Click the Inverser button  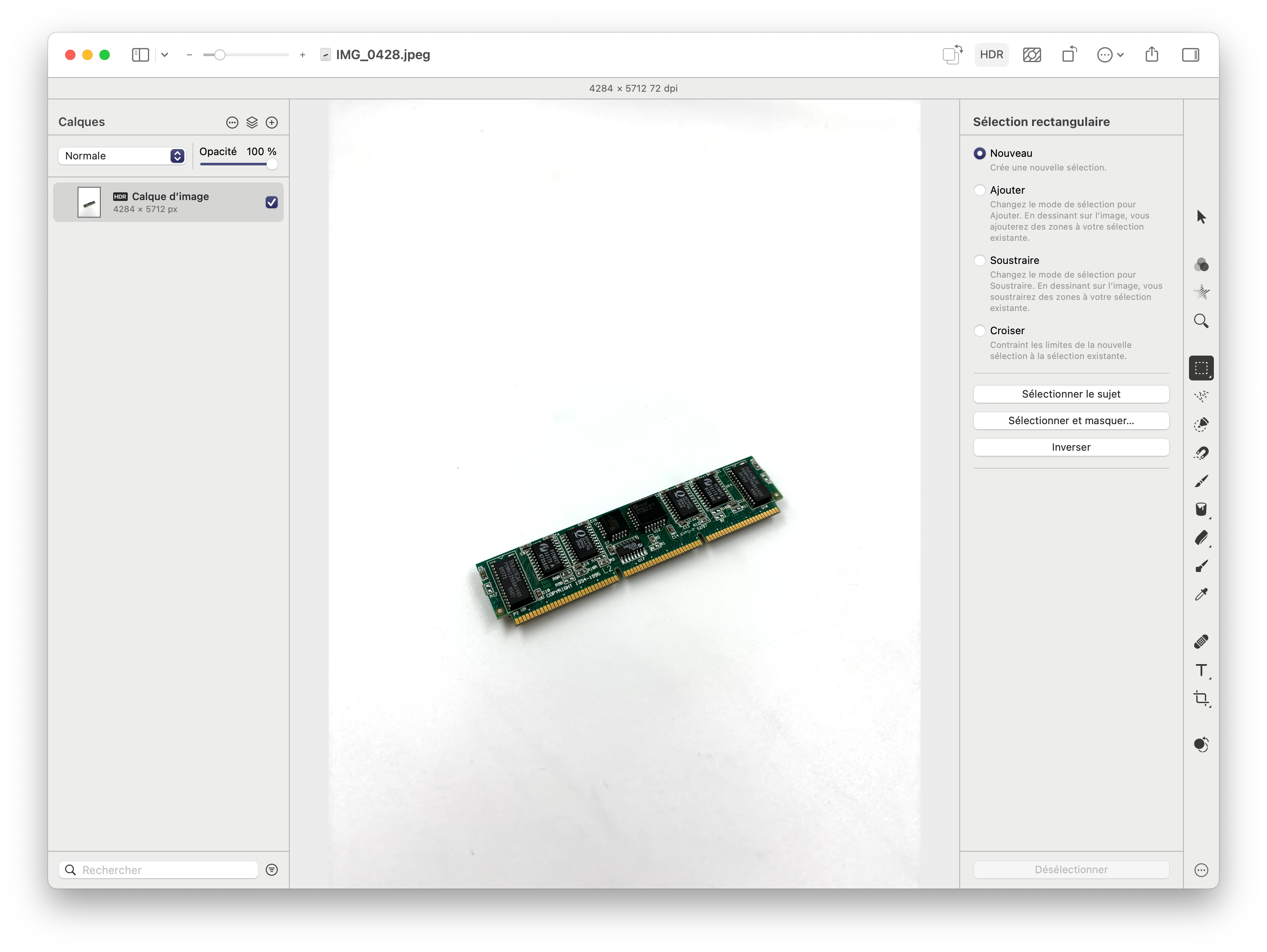click(1071, 447)
